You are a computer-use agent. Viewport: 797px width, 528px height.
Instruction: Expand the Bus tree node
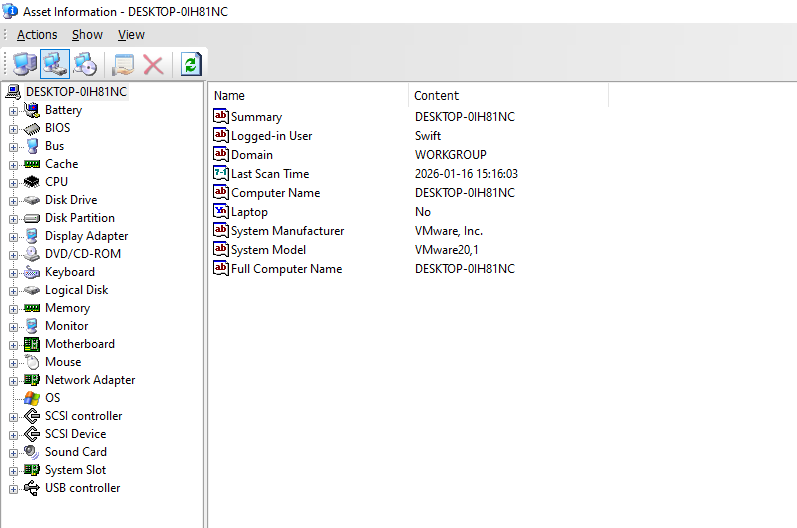13,147
